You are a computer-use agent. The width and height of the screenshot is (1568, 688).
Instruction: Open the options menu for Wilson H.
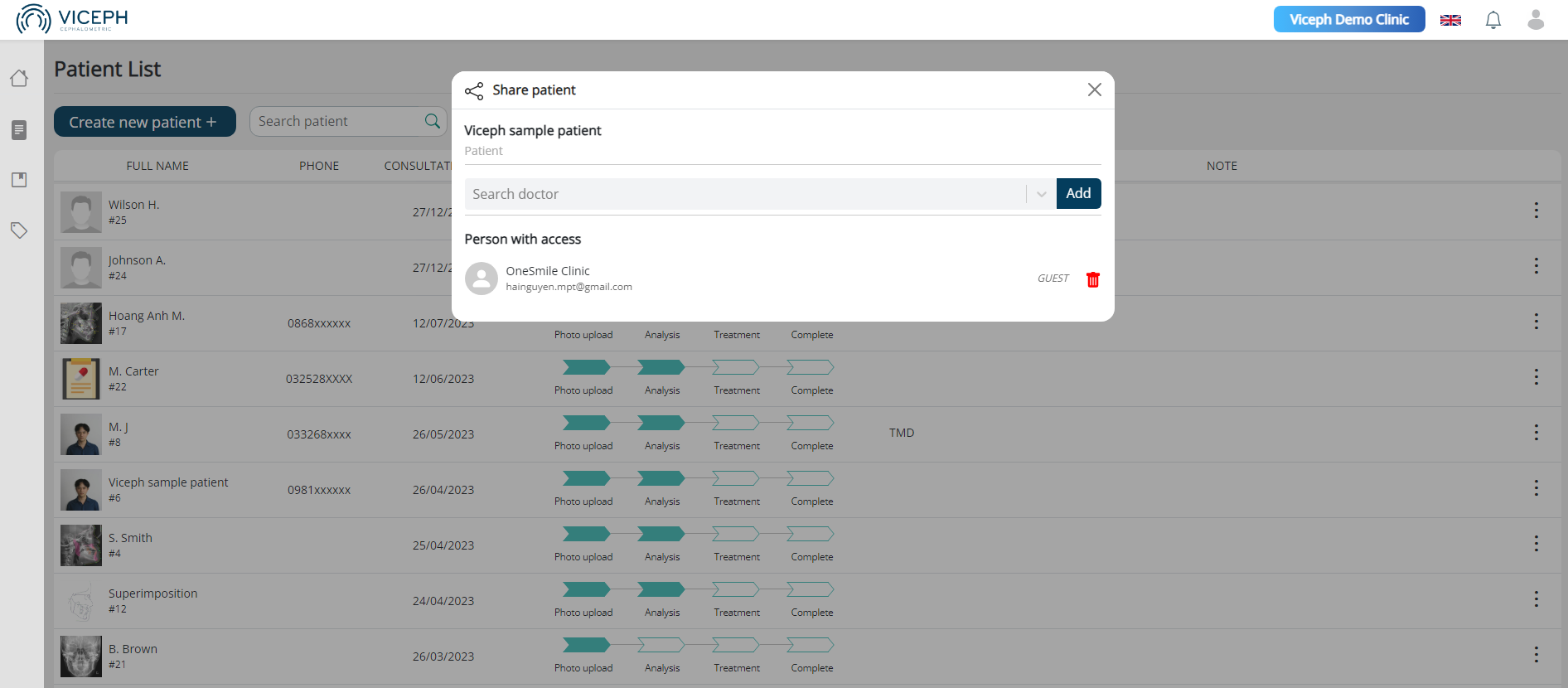point(1535,211)
